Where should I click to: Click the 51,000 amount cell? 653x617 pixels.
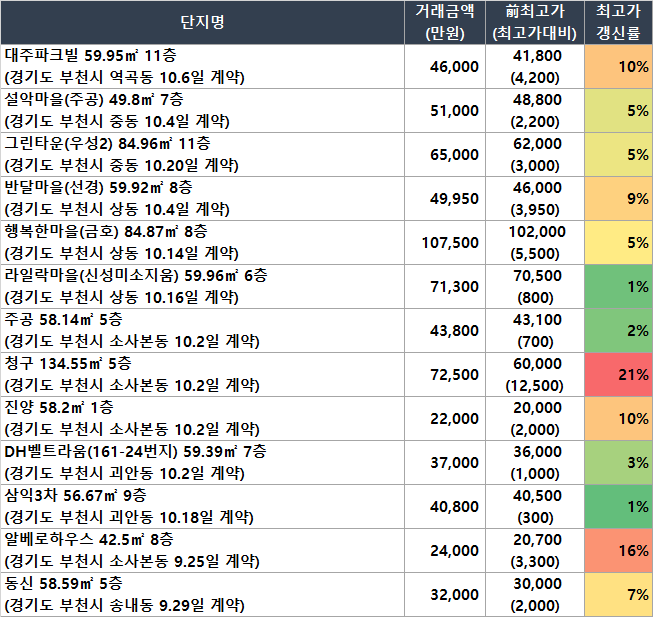point(445,111)
